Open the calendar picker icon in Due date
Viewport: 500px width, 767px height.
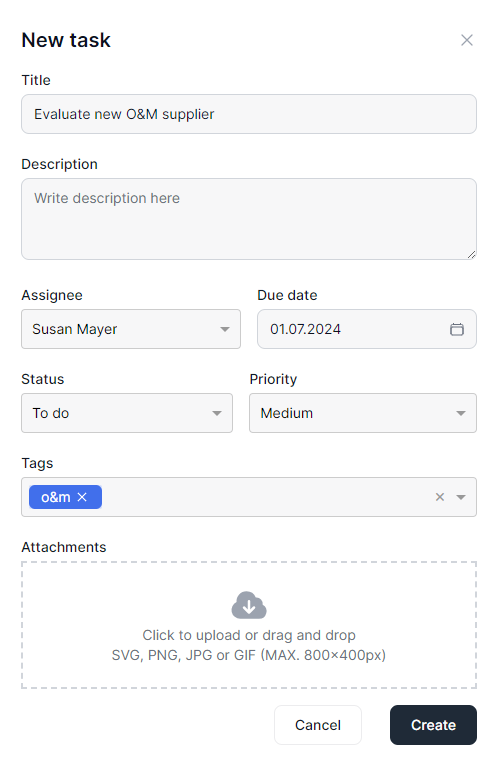[x=456, y=329]
